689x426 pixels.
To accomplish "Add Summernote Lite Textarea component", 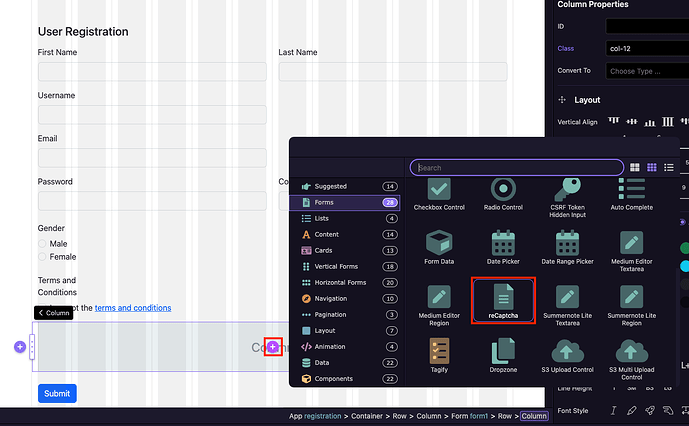I will [567, 306].
